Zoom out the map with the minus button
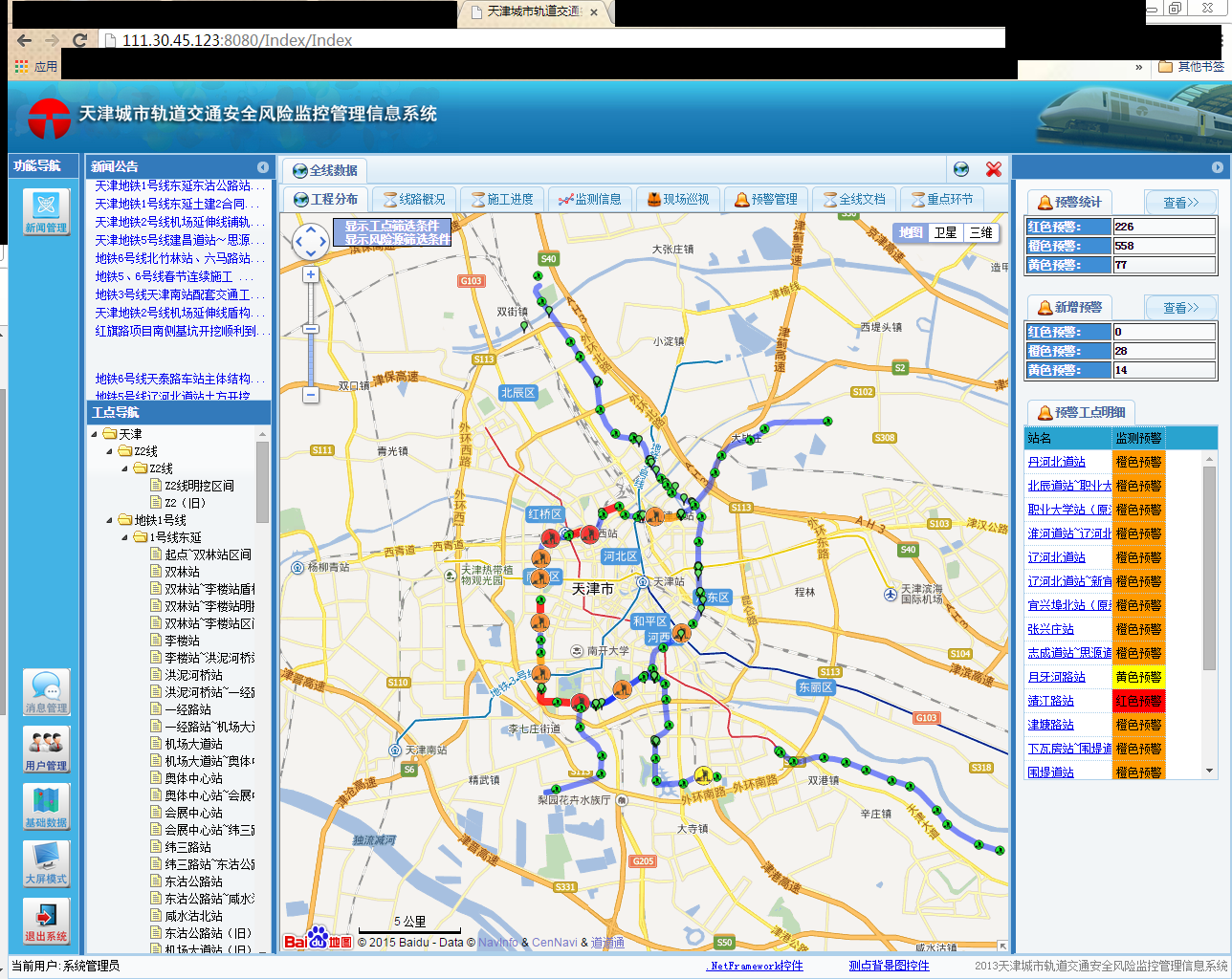Image resolution: width=1232 pixels, height=979 pixels. [310, 394]
